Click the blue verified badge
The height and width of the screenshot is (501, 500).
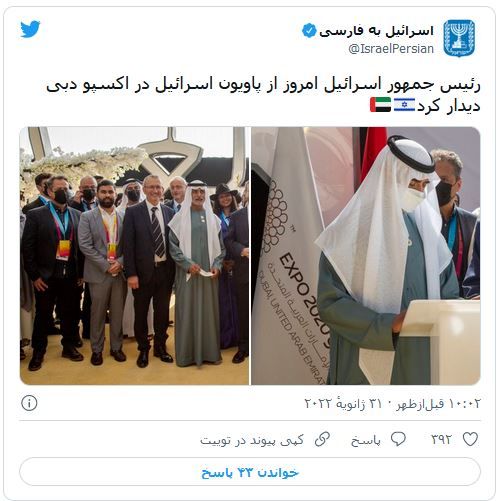pyautogui.click(x=309, y=31)
